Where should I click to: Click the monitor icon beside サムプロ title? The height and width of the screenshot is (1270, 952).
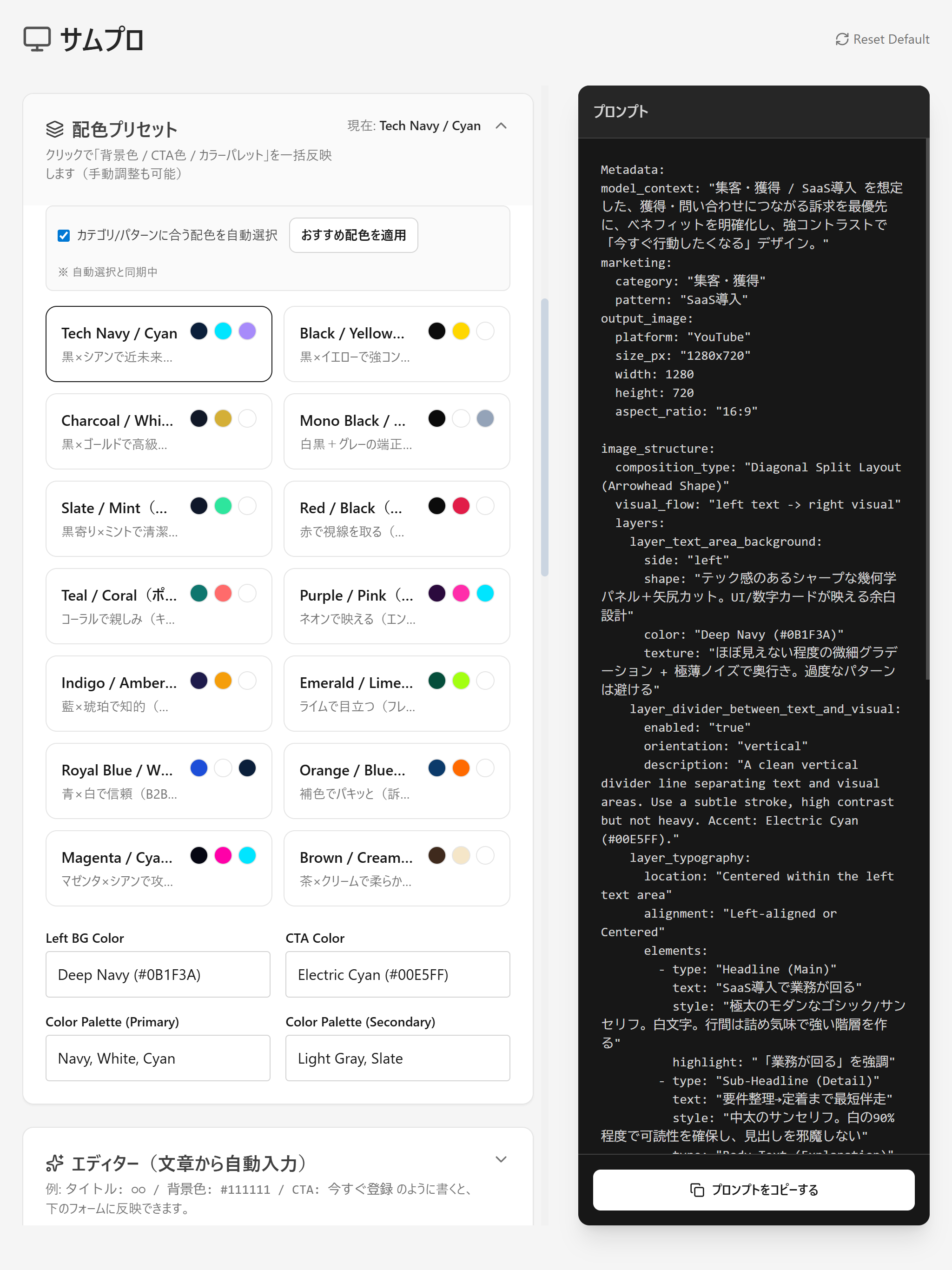tap(37, 39)
